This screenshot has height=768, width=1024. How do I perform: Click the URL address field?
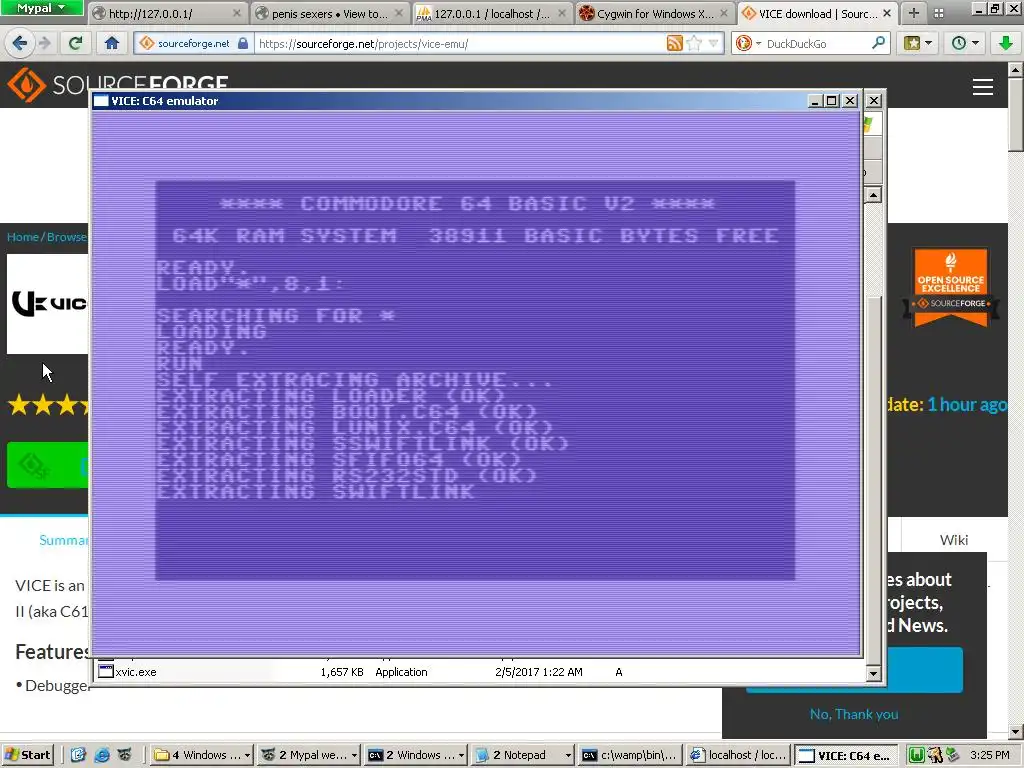pos(457,44)
